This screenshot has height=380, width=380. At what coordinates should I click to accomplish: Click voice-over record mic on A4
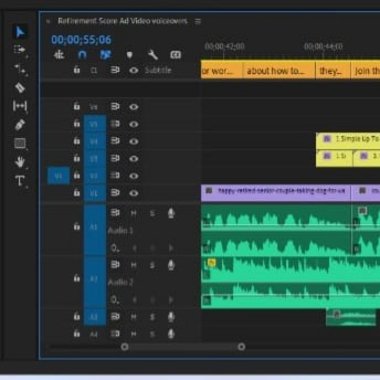171,333
